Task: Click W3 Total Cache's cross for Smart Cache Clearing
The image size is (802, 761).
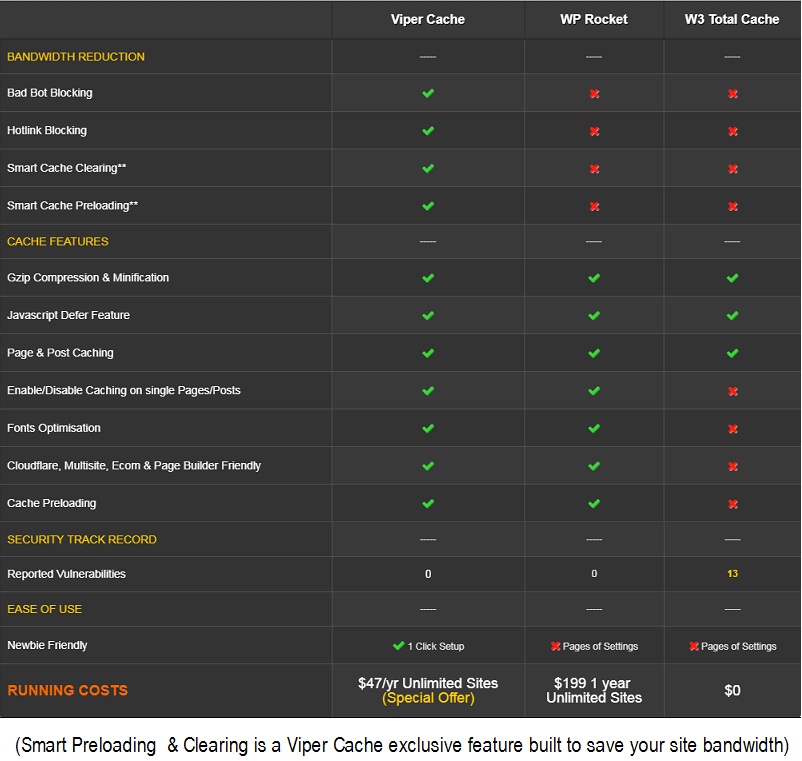Action: pyautogui.click(x=733, y=169)
